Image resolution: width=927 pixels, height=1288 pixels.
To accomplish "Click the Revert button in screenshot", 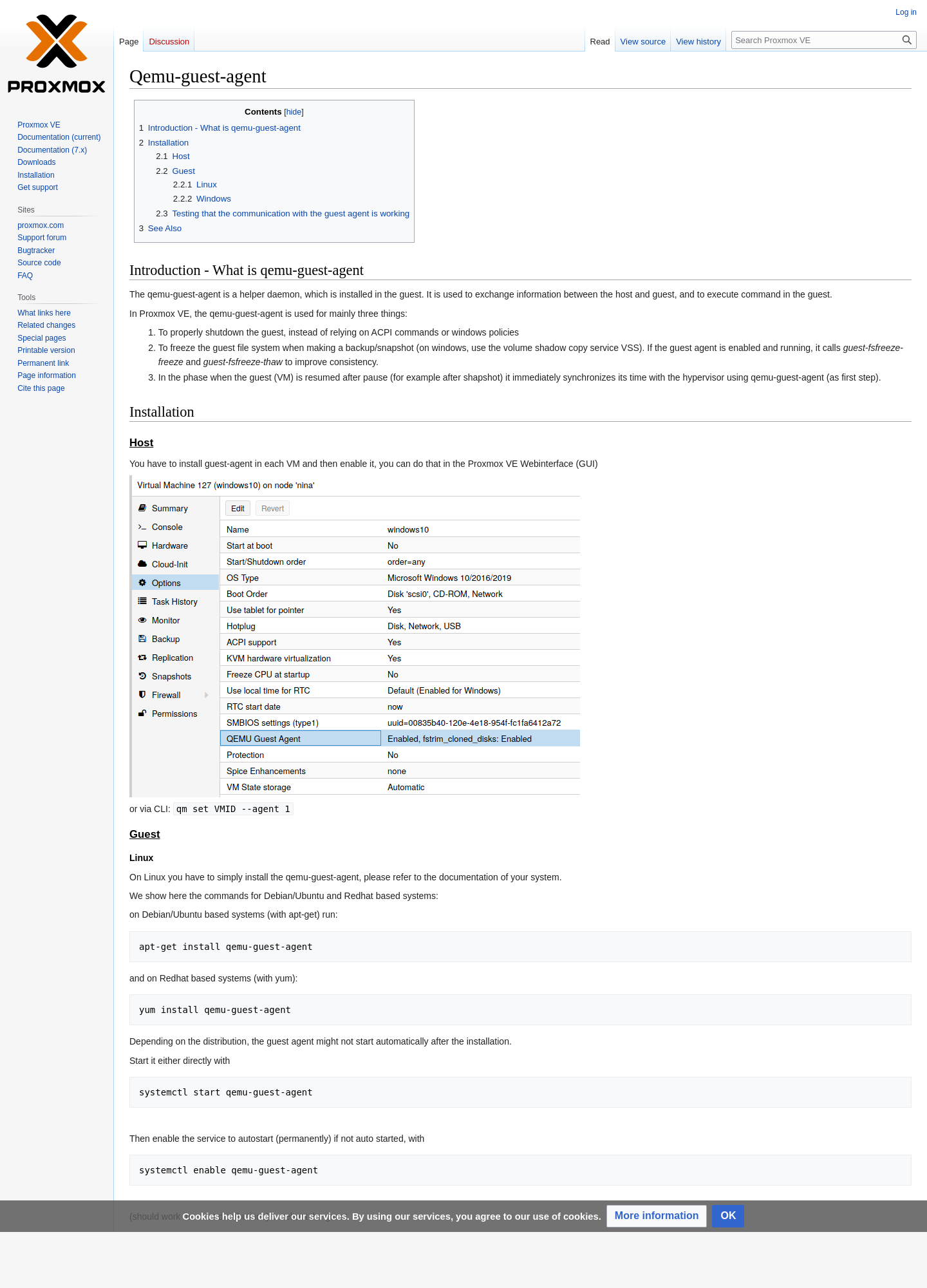I will [272, 509].
